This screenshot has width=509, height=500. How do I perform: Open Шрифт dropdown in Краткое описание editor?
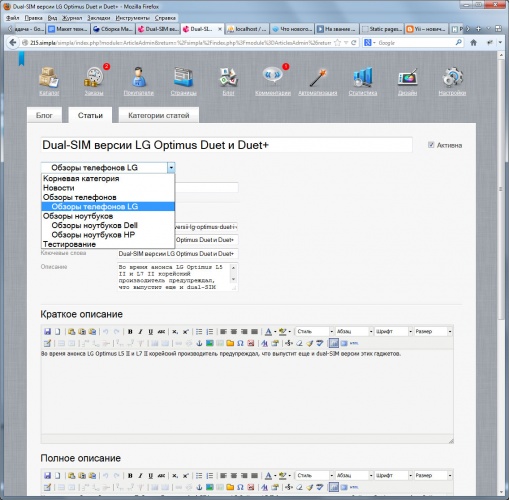click(394, 331)
